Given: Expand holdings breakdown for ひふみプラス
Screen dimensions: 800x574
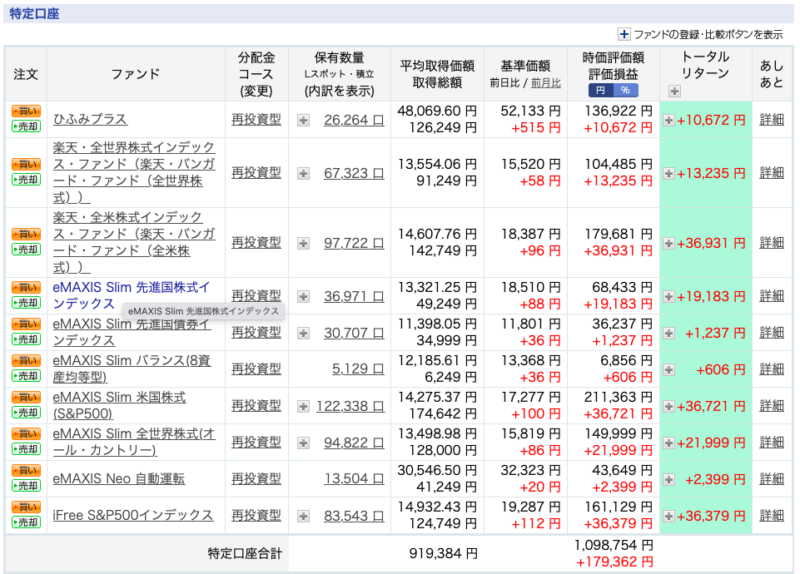Looking at the screenshot, I should [304, 120].
